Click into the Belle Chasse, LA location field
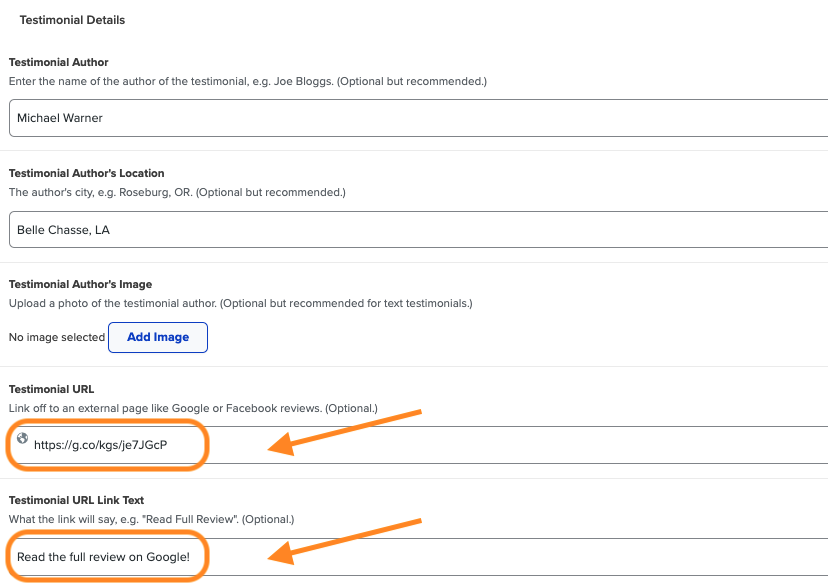Image resolution: width=828 pixels, height=586 pixels. 418,230
